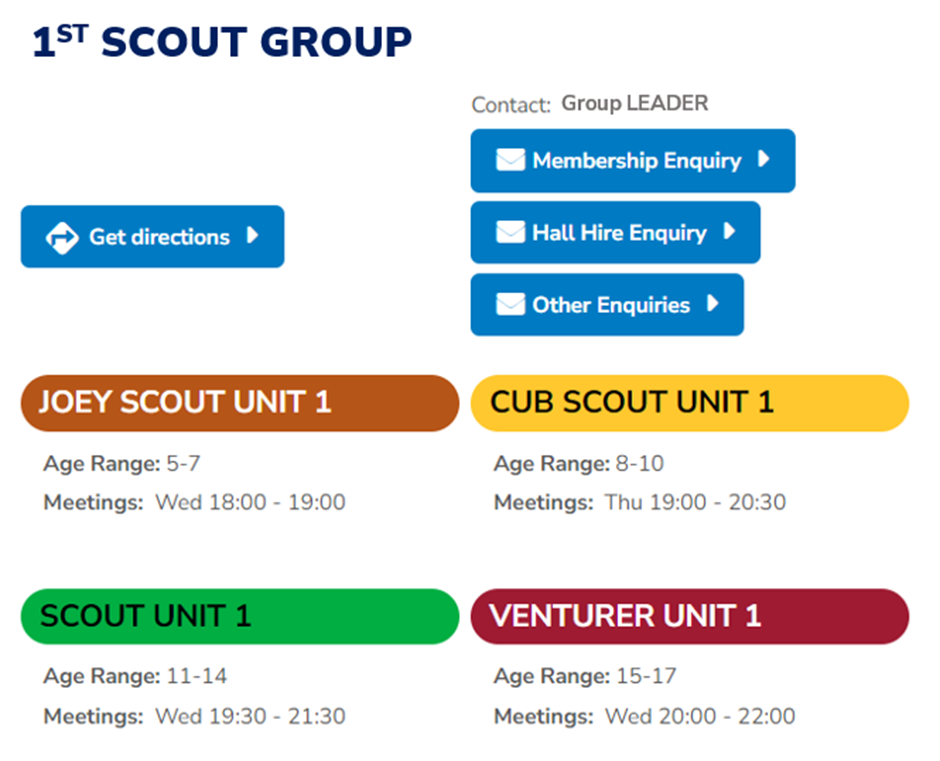Select the Cub Scout Unit 1 header
940x761 pixels.
pos(689,403)
